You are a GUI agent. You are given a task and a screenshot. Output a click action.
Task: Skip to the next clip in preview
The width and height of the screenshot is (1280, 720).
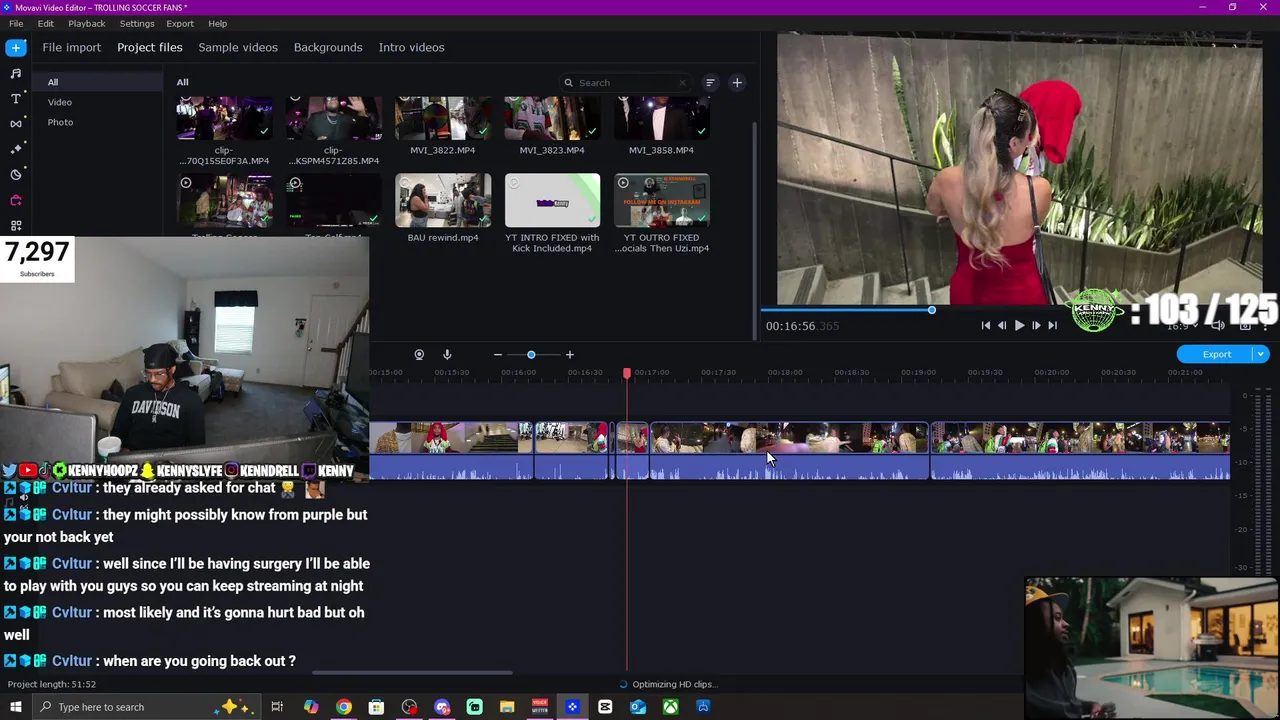click(x=1052, y=325)
